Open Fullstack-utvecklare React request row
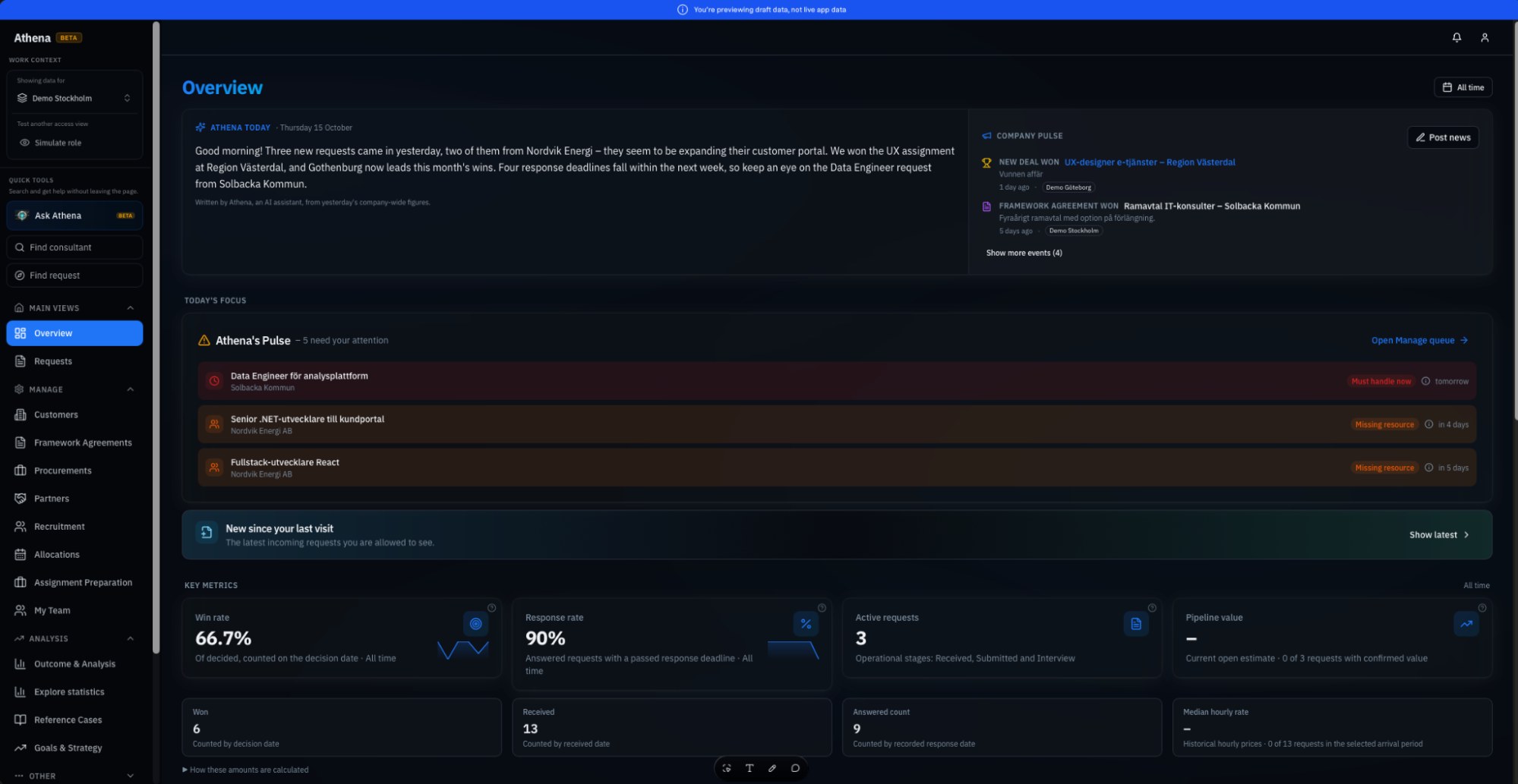 pos(837,468)
